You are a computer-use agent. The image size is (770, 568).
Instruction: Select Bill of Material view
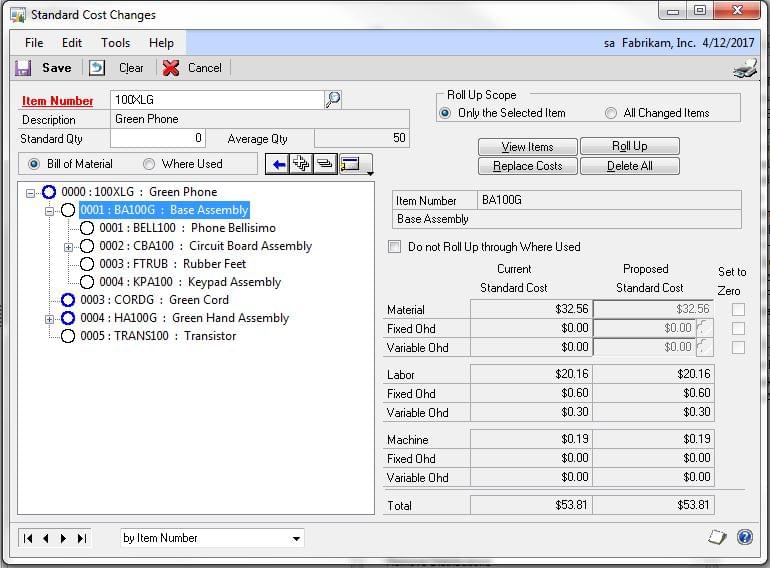34,164
